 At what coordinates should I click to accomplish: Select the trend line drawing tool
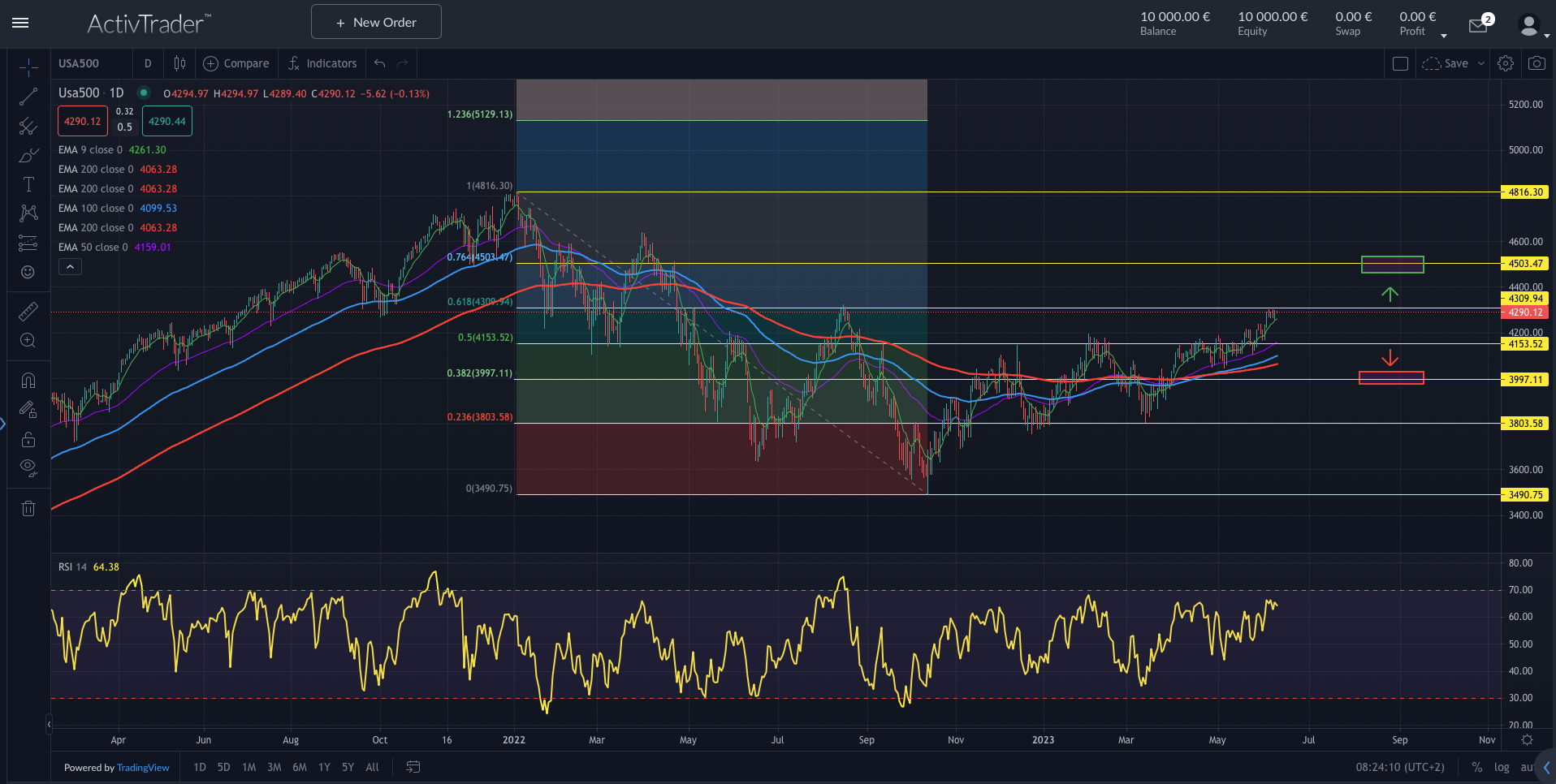[28, 97]
